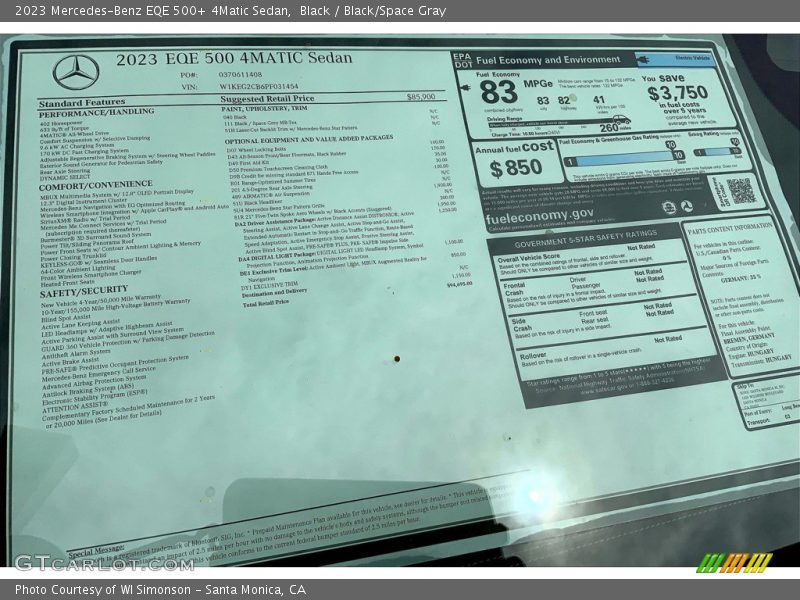Click the '260 miles' driving range value
The image size is (800, 600).
point(615,128)
